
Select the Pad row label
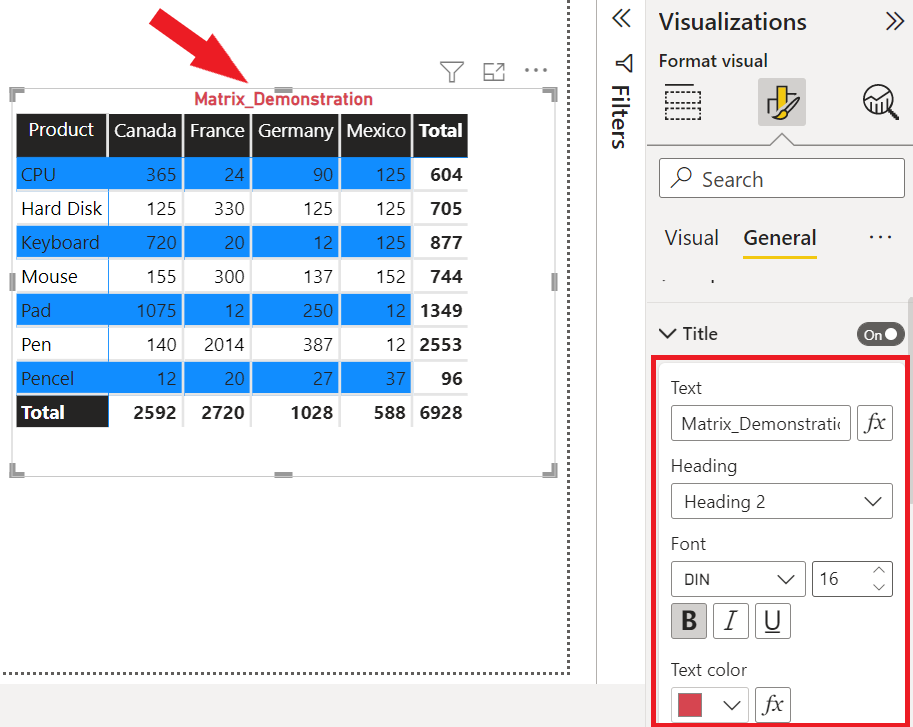pyautogui.click(x=36, y=310)
